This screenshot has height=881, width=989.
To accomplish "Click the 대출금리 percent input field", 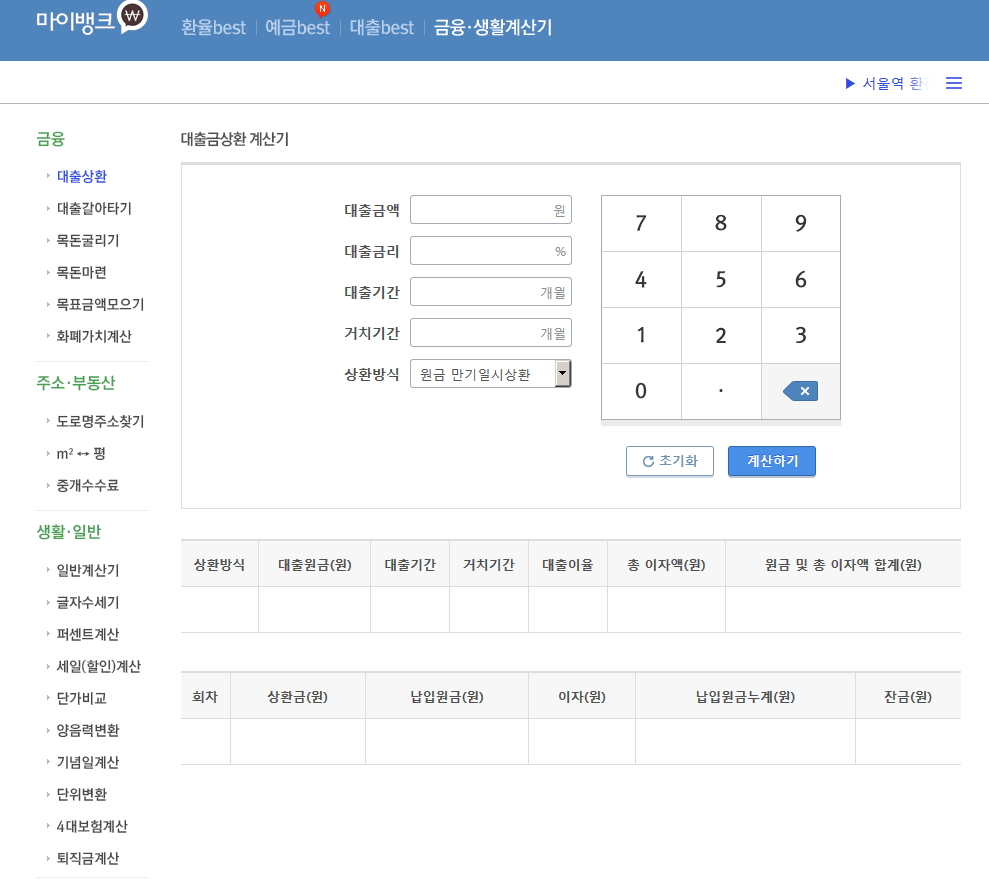I will tap(490, 251).
